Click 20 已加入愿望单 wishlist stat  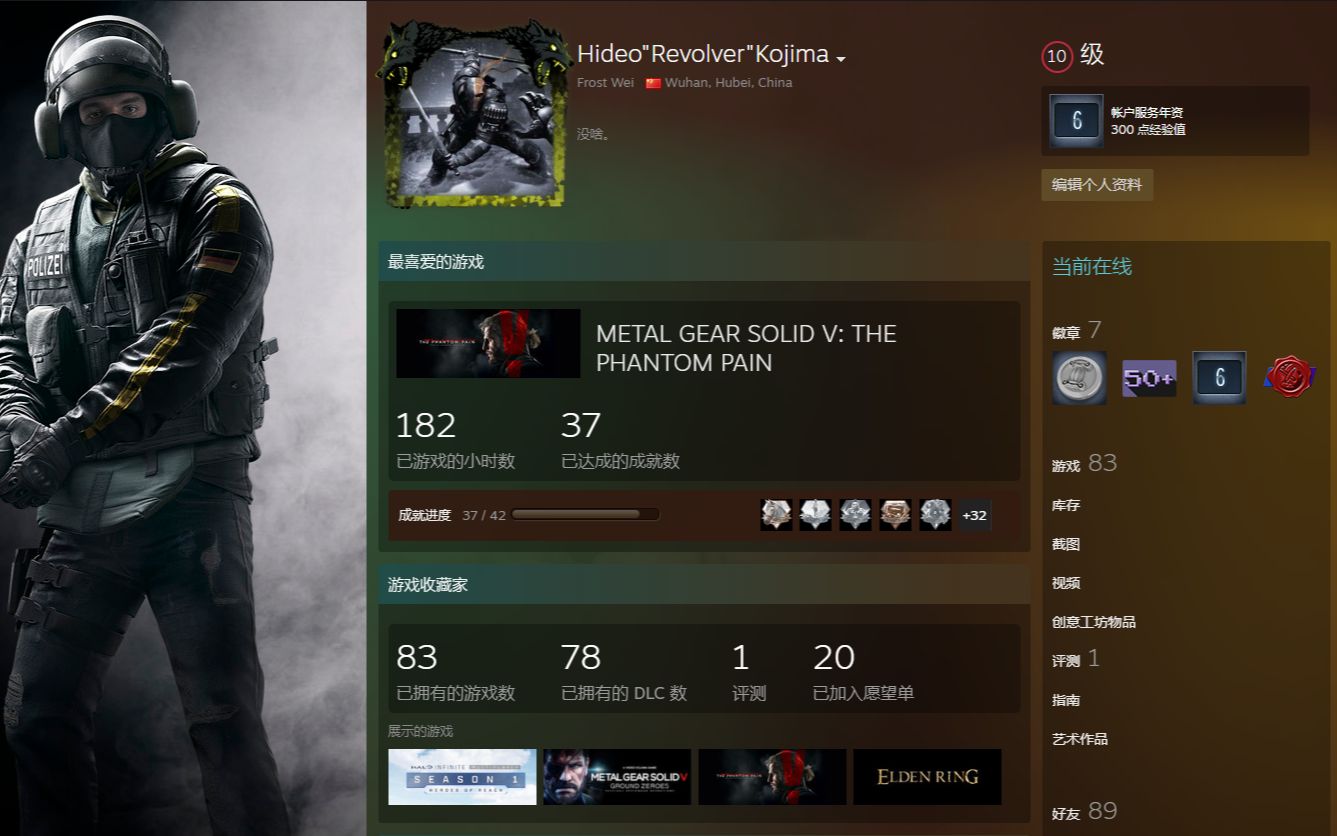click(863, 671)
